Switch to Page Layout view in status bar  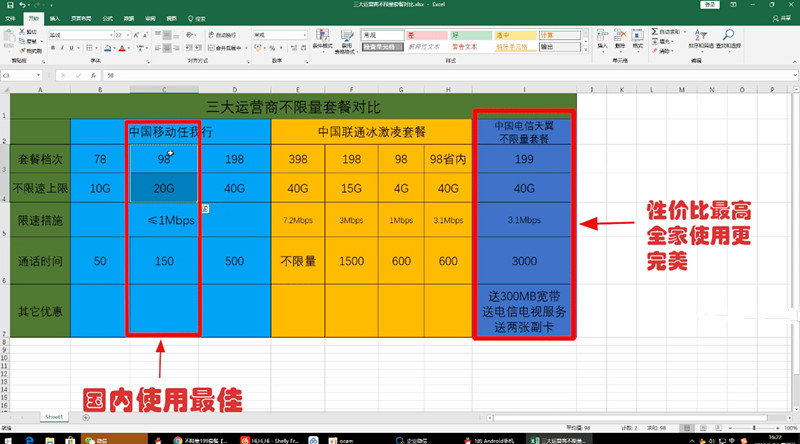(x=703, y=428)
